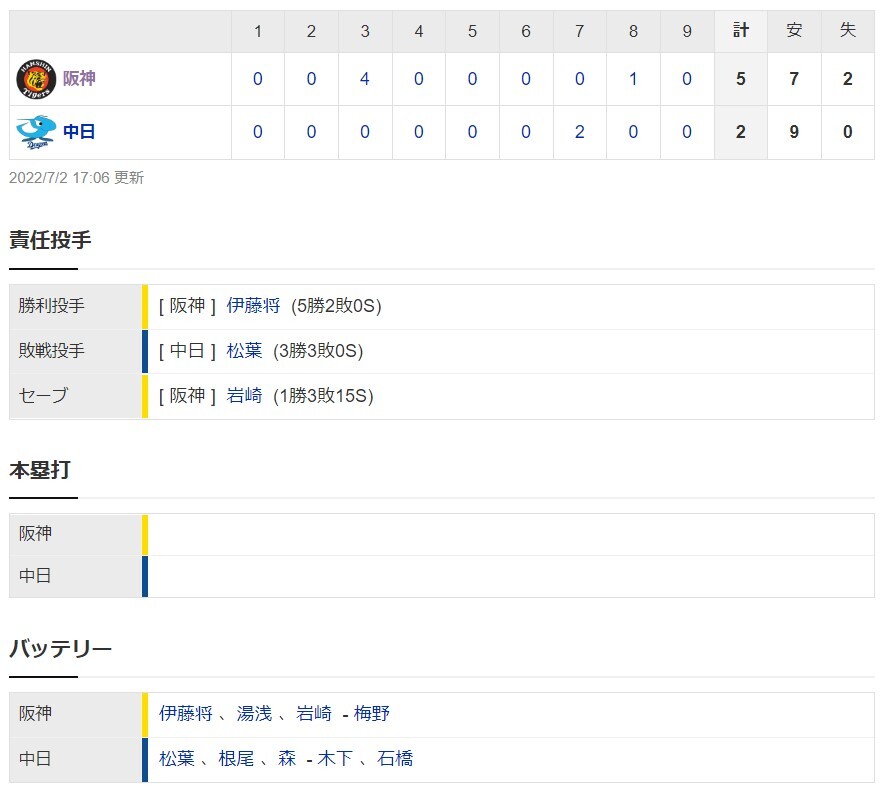Select Hanshin's 8th inning score of 1
Image resolution: width=880 pixels, height=792 pixels.
(633, 79)
